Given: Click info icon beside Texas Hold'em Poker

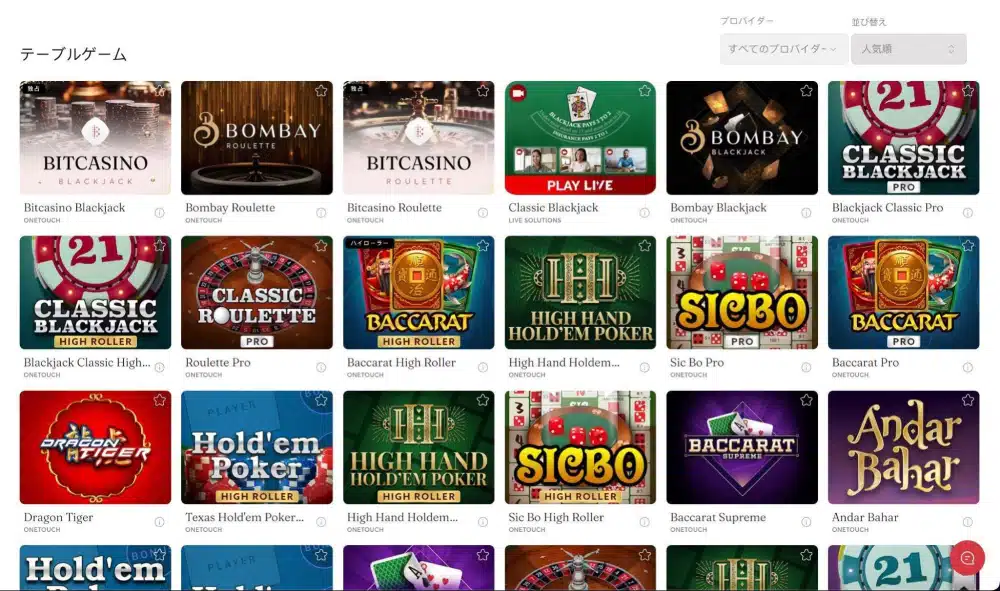Looking at the screenshot, I should pos(321,522).
